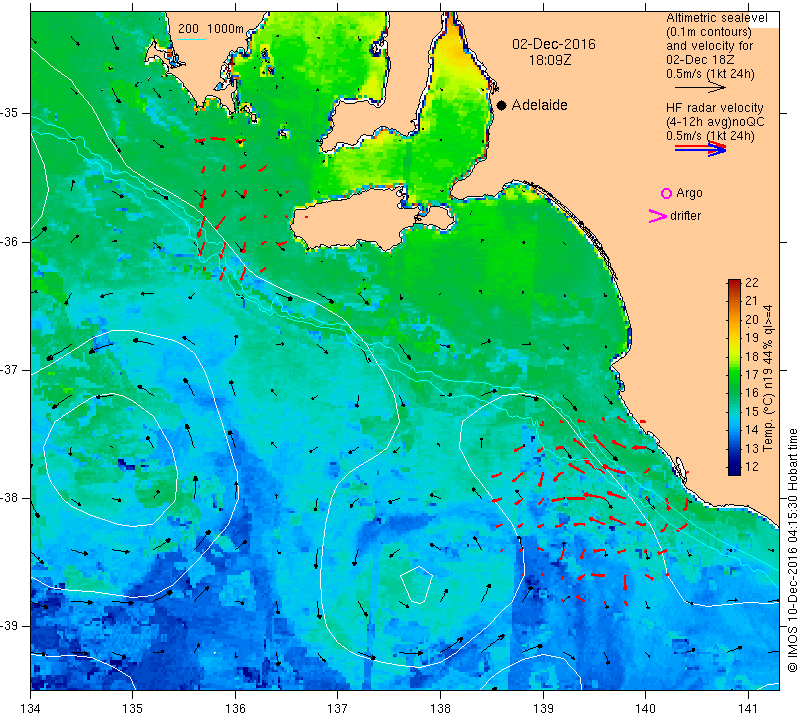Screen dimensions: 800x720
Task: Click the 'drifter' legend label
Action: pyautogui.click(x=685, y=216)
